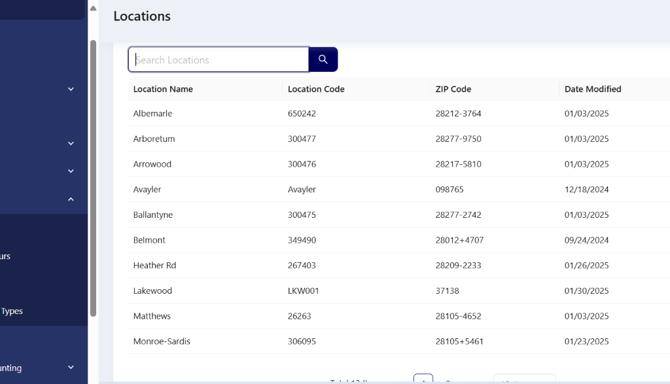Click ZIP code 37138

(447, 290)
